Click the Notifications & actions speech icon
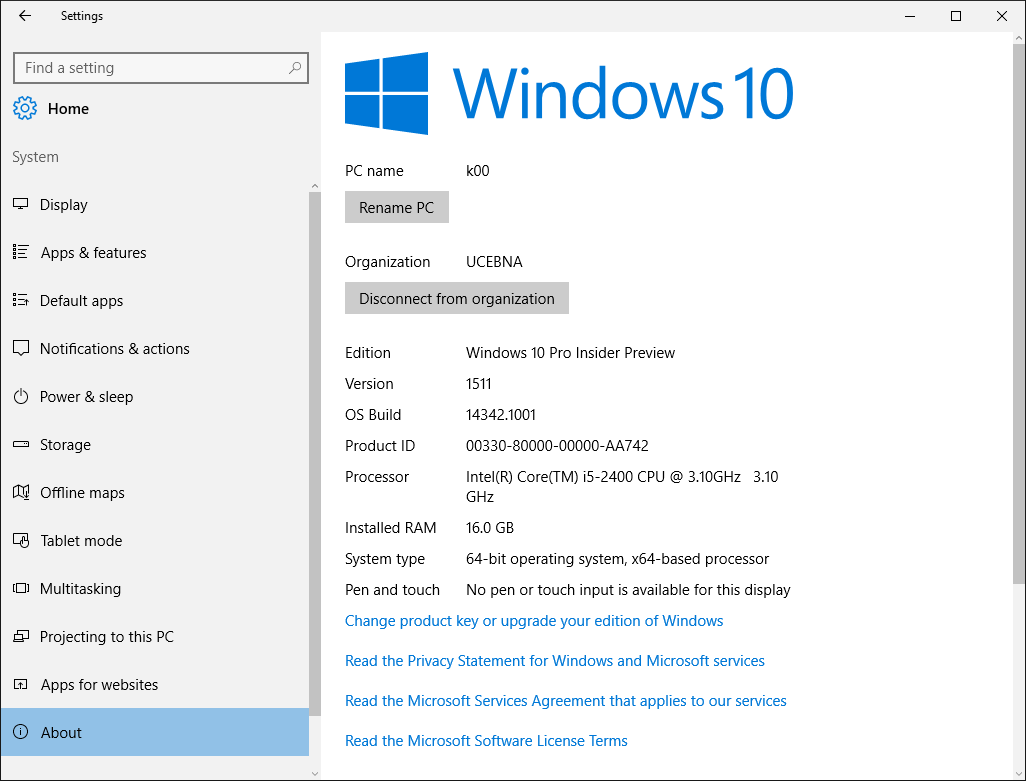Image resolution: width=1026 pixels, height=781 pixels. coord(21,348)
